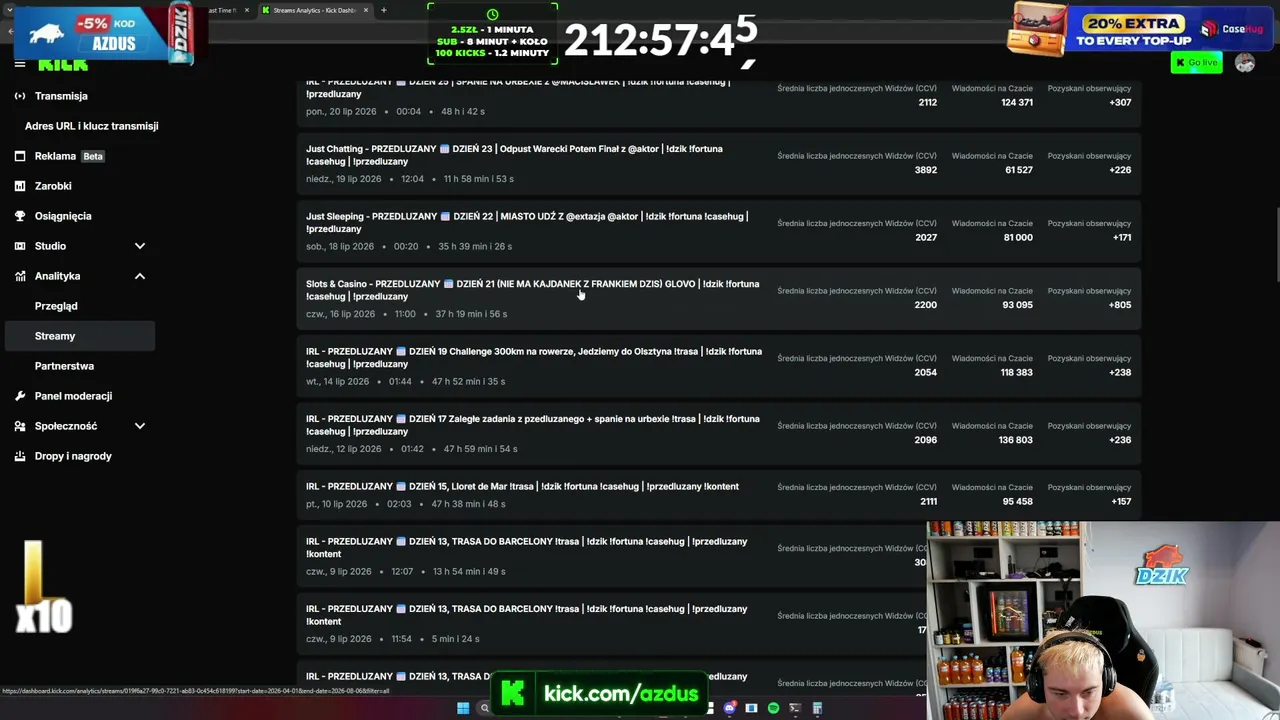
Task: Click the CCV value 3892
Action: click(926, 170)
